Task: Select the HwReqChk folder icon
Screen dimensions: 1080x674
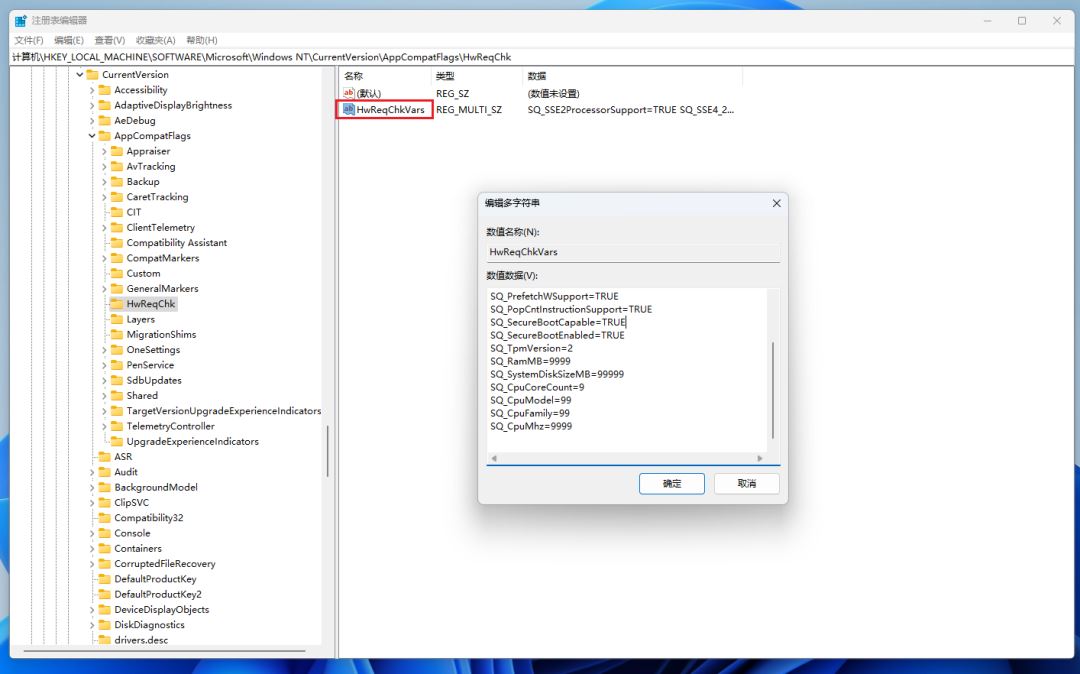Action: pyautogui.click(x=116, y=304)
